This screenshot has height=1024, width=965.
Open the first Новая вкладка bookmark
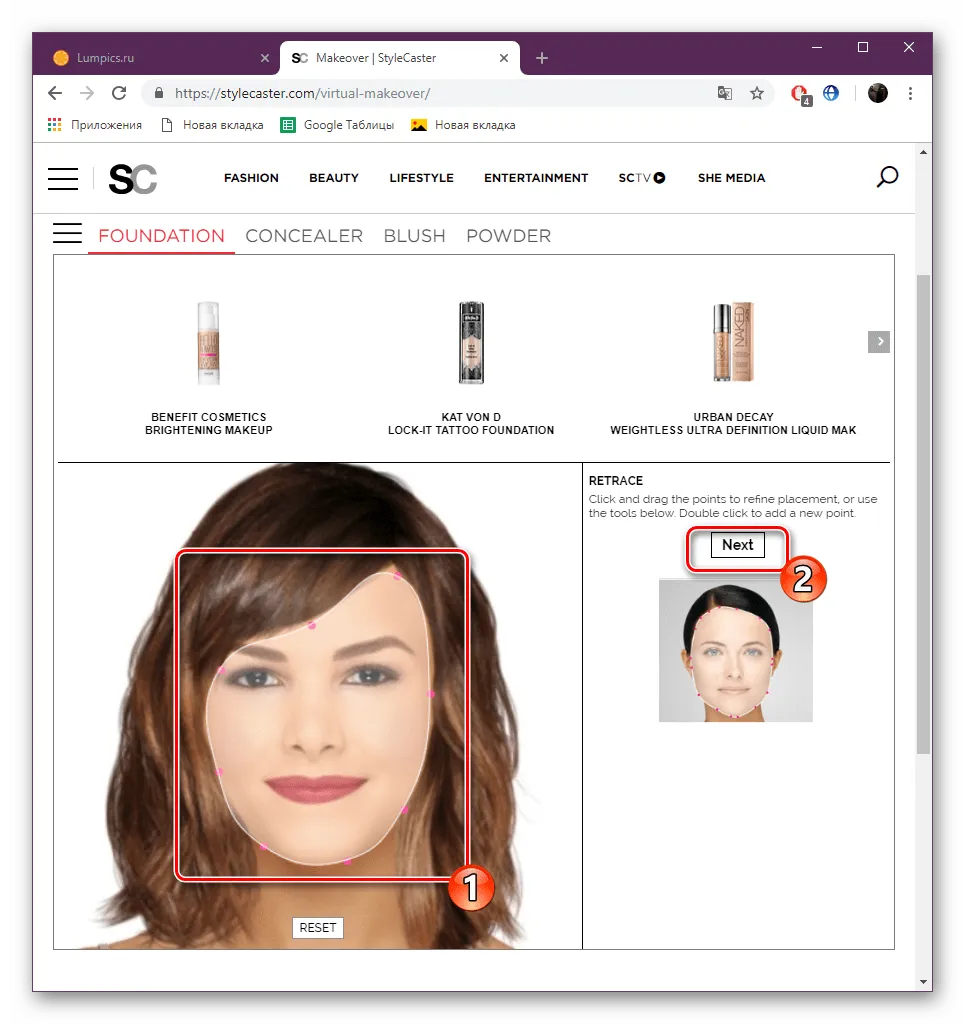[212, 125]
